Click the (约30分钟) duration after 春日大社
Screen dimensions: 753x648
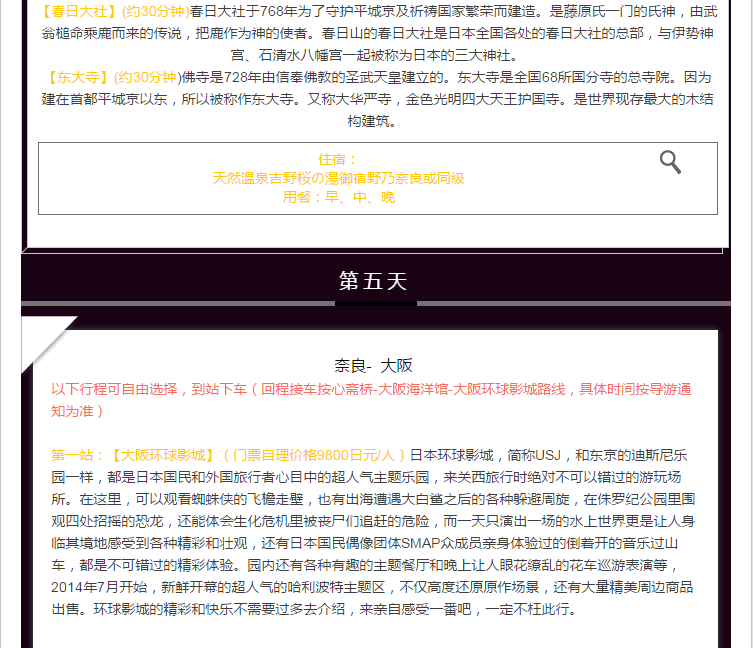154,12
